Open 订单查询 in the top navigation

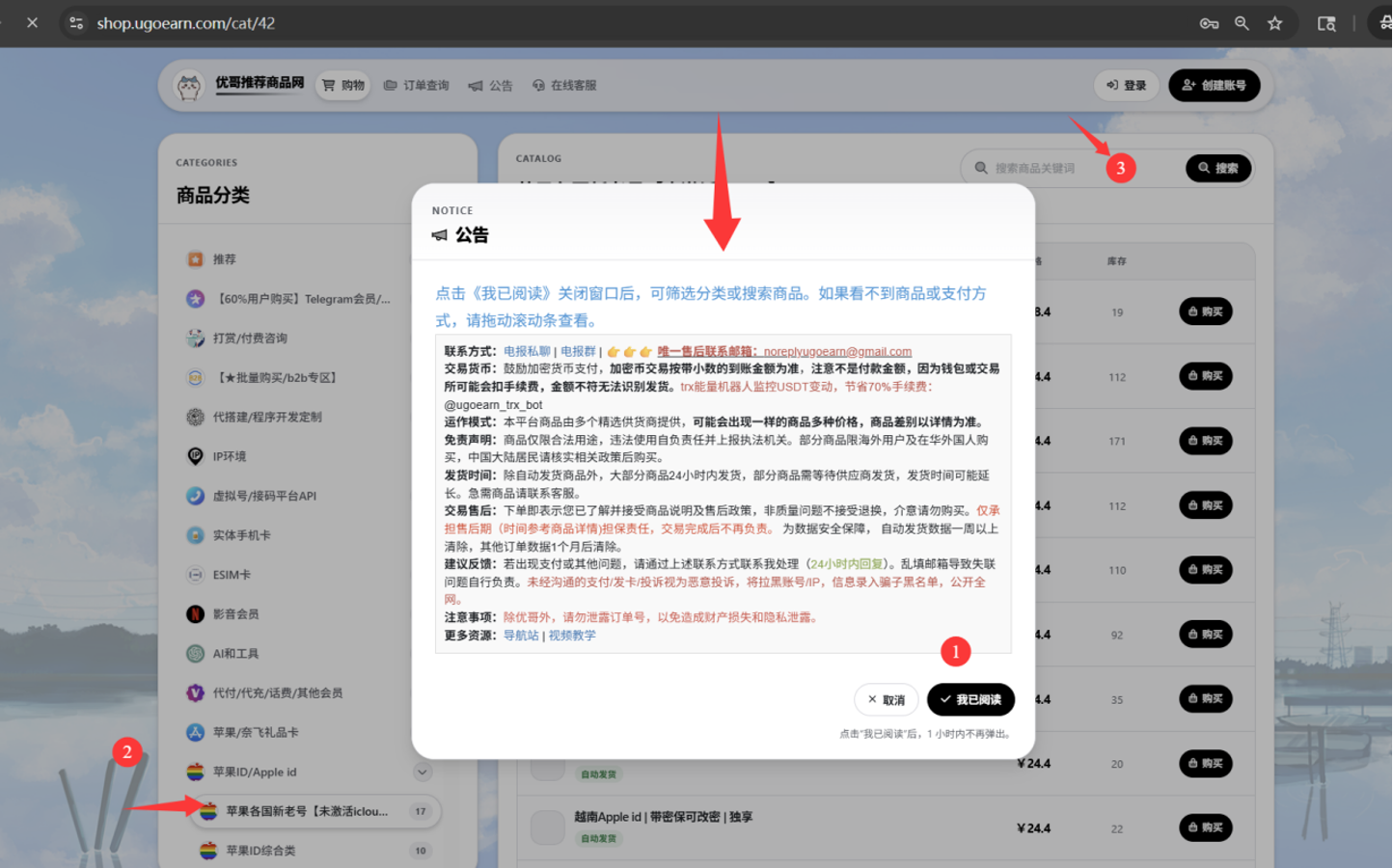(x=417, y=85)
